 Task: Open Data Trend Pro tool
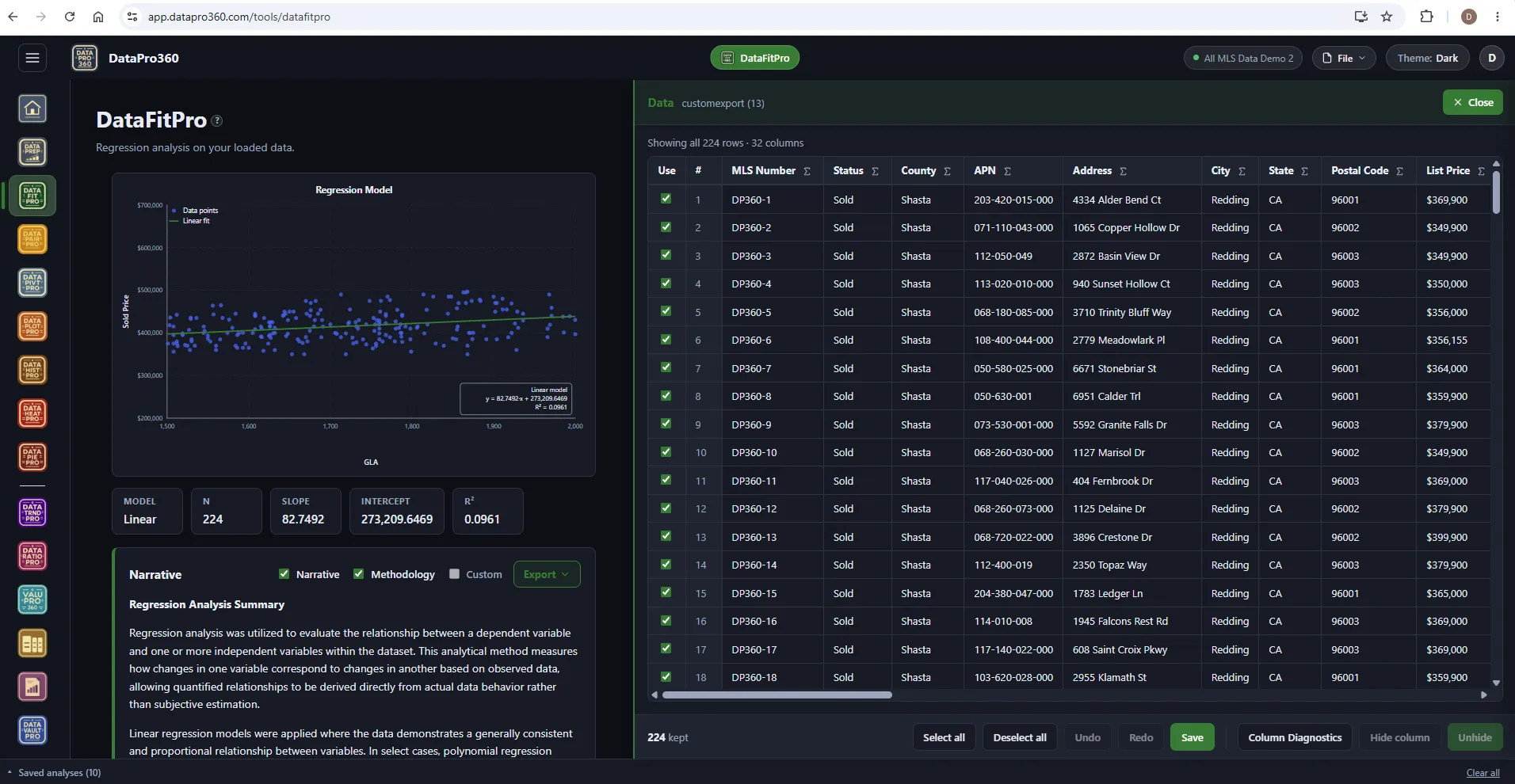pyautogui.click(x=32, y=512)
